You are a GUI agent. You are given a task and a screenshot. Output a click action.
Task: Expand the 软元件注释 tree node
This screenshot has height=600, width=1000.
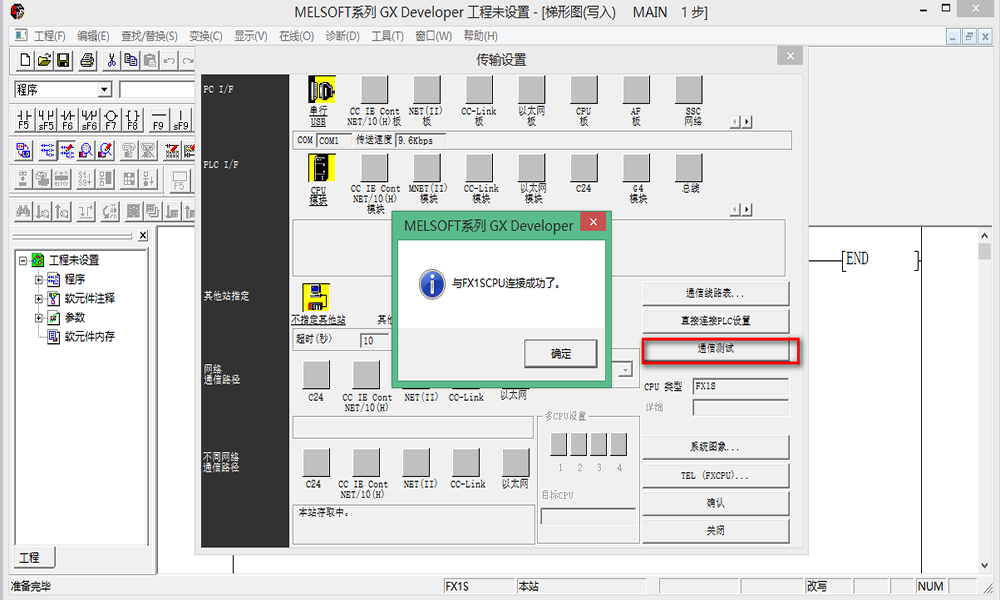coord(39,298)
